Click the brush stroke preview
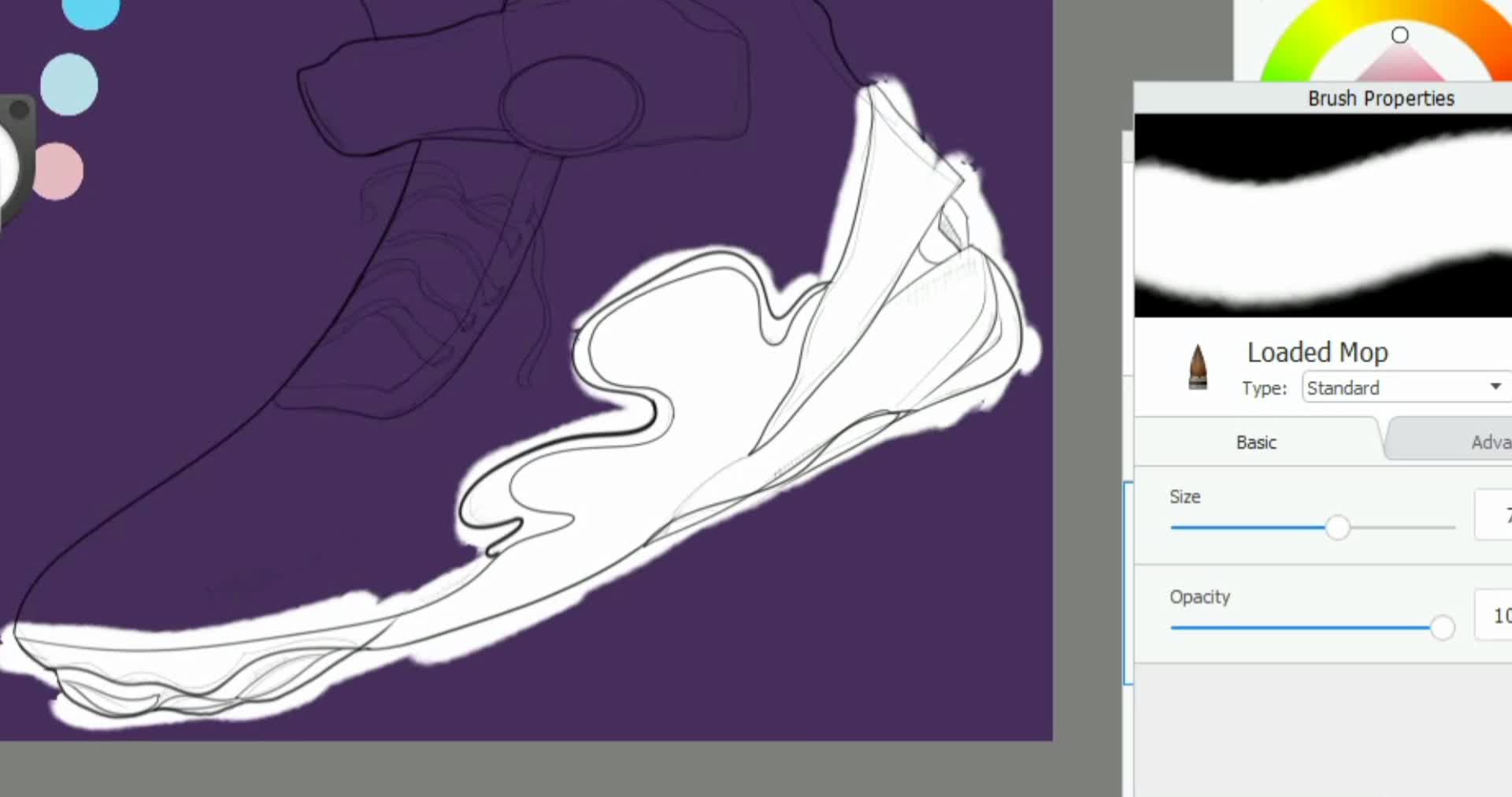The width and height of the screenshot is (1512, 797). (1323, 216)
